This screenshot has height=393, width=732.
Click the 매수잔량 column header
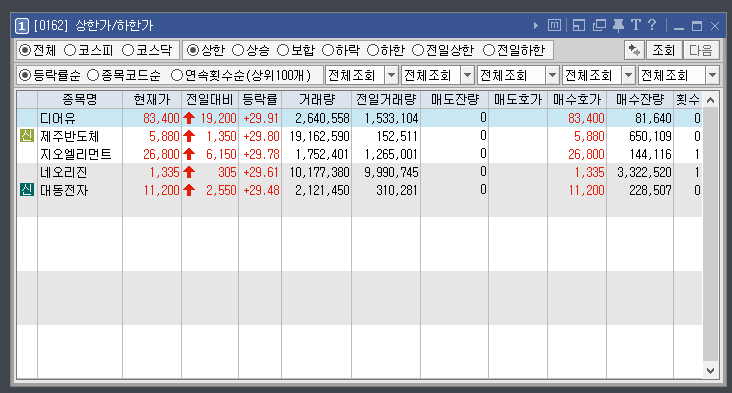pyautogui.click(x=640, y=99)
